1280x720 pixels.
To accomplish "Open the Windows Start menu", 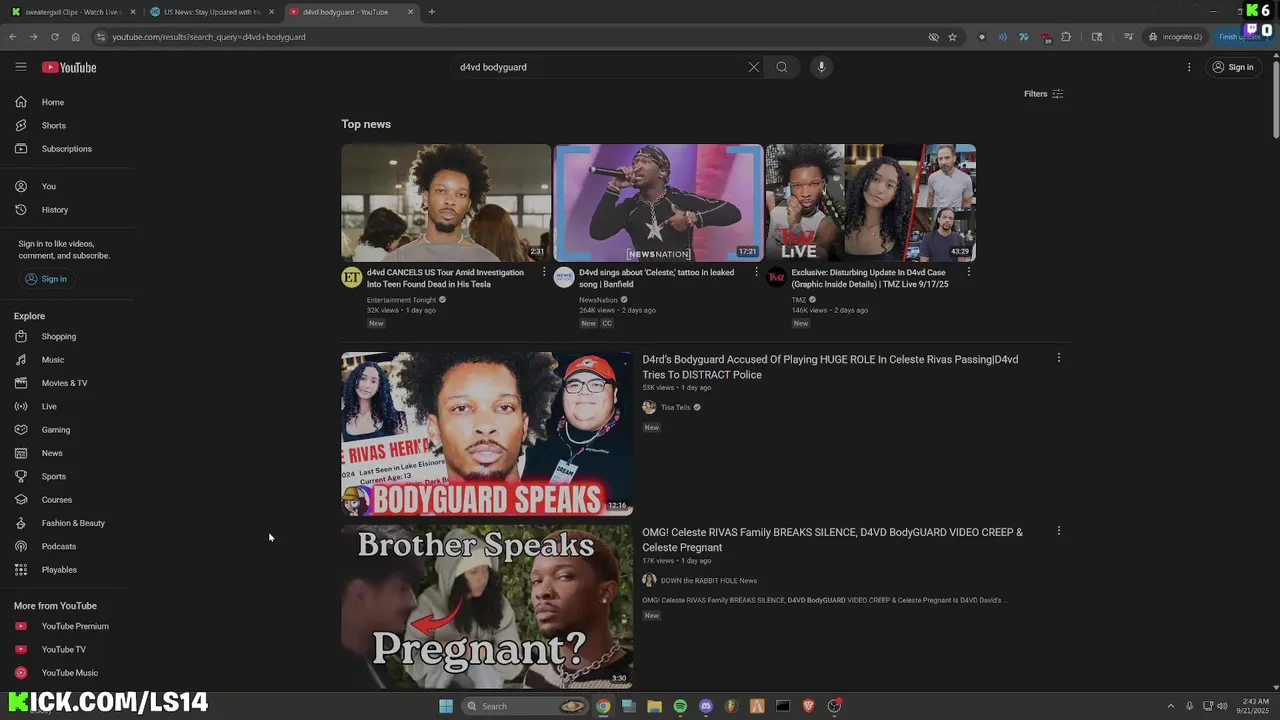I will (446, 706).
